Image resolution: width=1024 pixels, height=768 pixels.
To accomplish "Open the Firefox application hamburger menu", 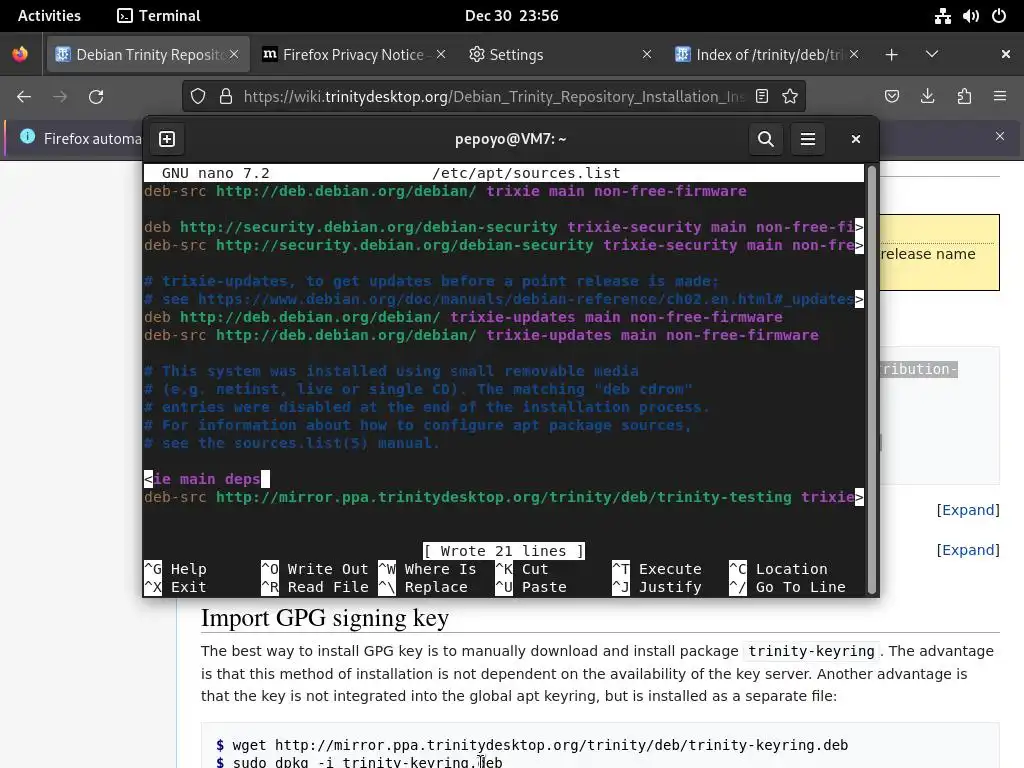I will point(1000,97).
